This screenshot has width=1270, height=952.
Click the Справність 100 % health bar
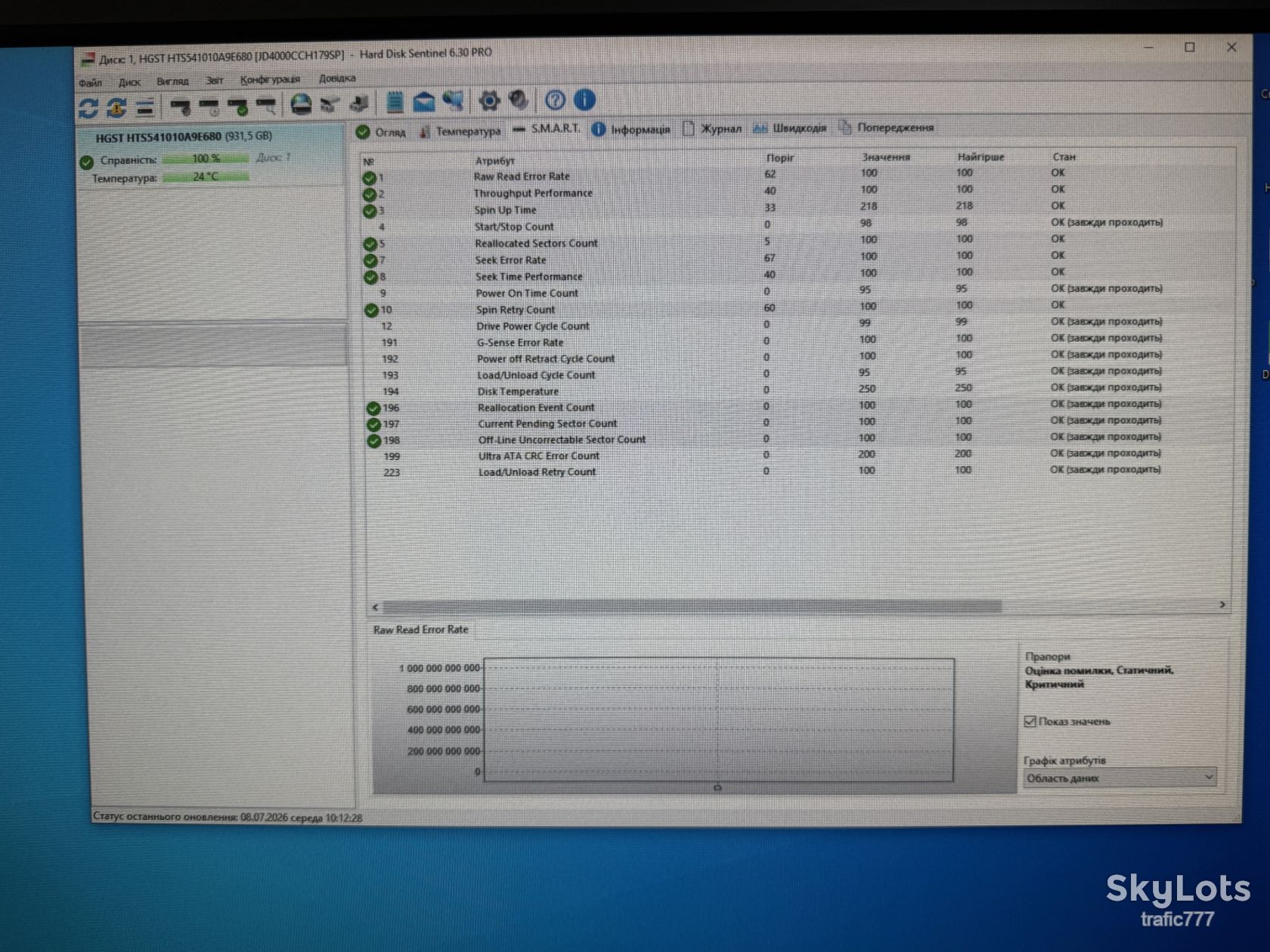tap(206, 159)
